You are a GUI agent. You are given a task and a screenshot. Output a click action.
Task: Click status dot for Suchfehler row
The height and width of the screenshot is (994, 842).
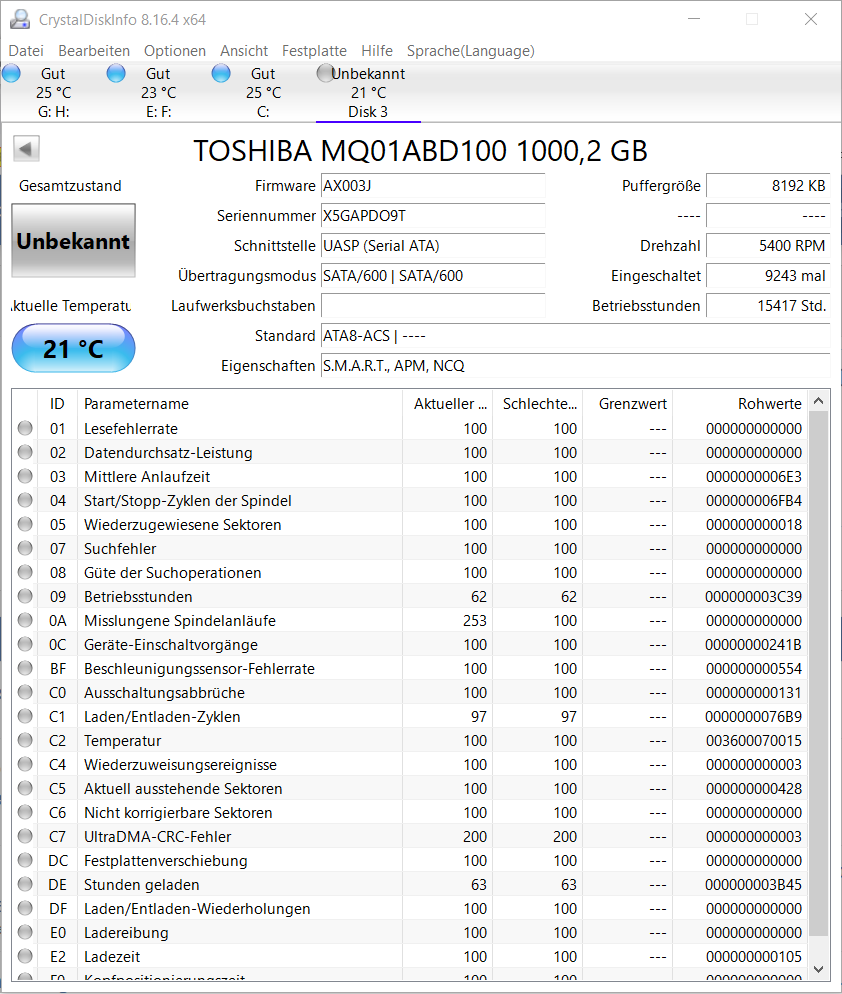25,548
